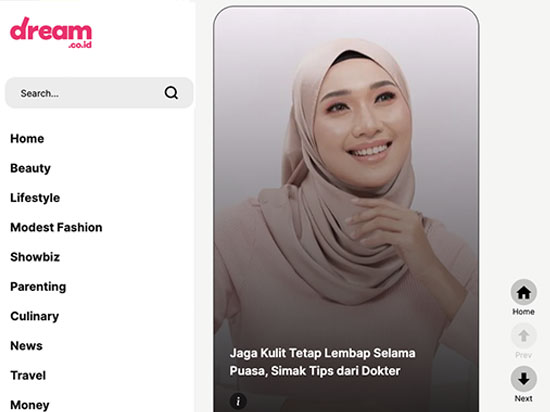Click the Next label under the arrow
The width and height of the screenshot is (550, 412).
coord(523,399)
